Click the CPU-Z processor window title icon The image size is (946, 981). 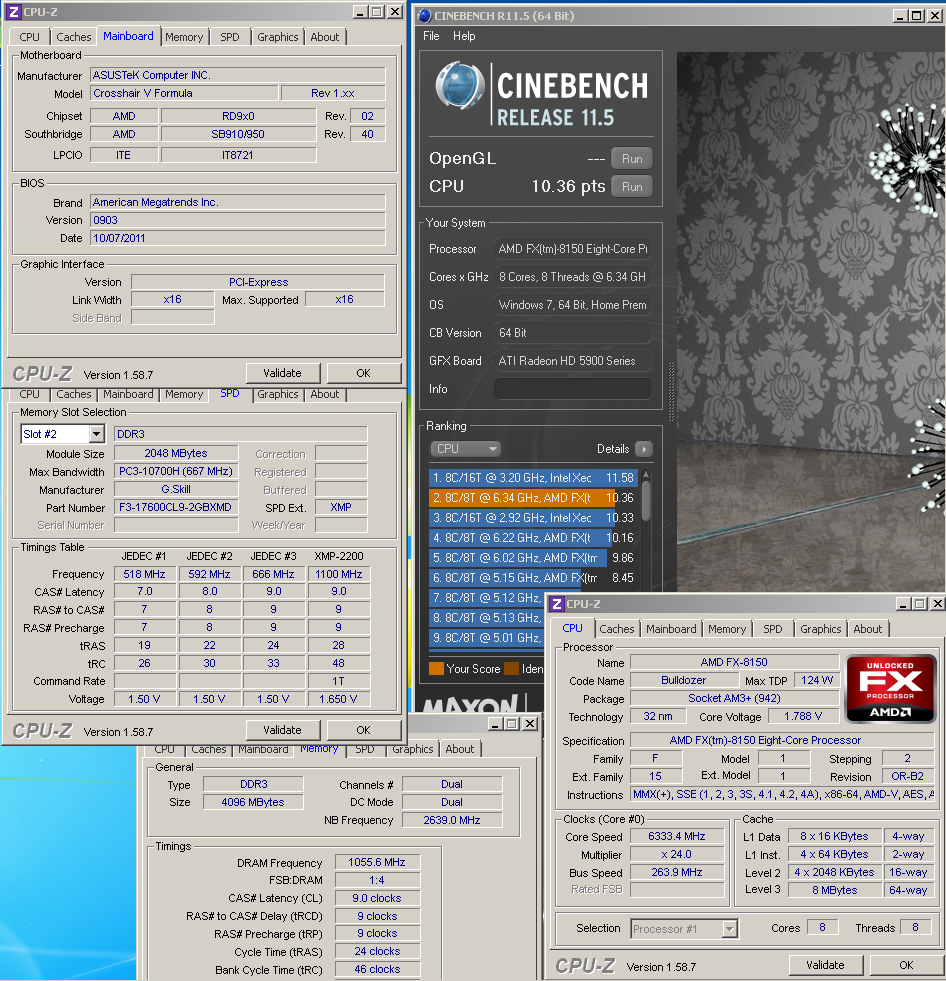[x=556, y=604]
